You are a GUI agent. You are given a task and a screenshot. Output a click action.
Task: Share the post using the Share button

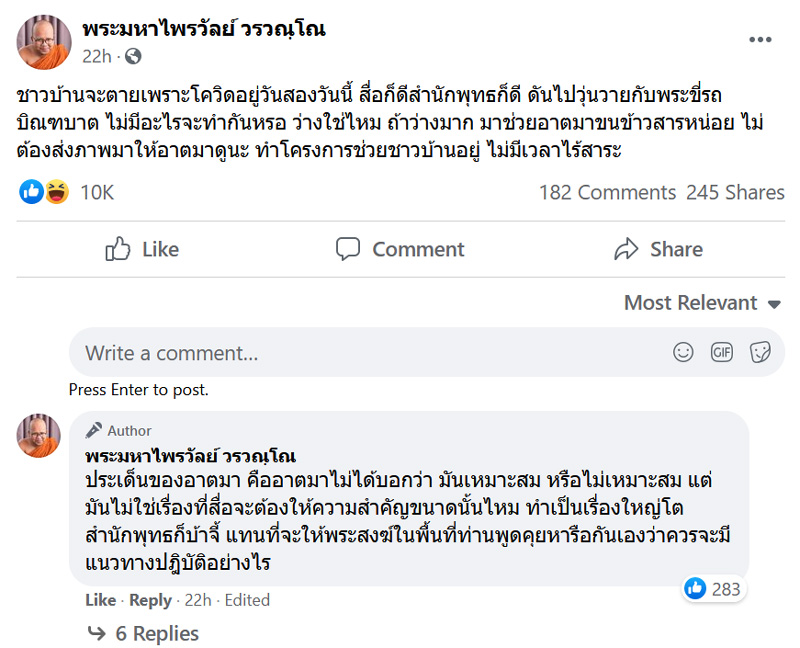658,249
